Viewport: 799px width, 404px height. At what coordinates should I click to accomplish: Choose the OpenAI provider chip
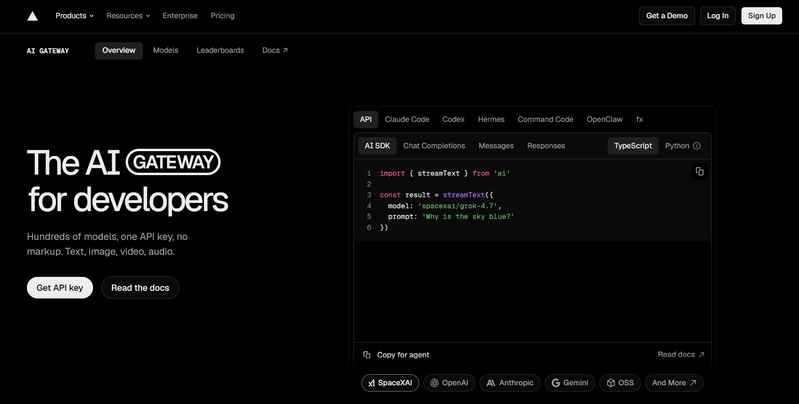(x=449, y=383)
